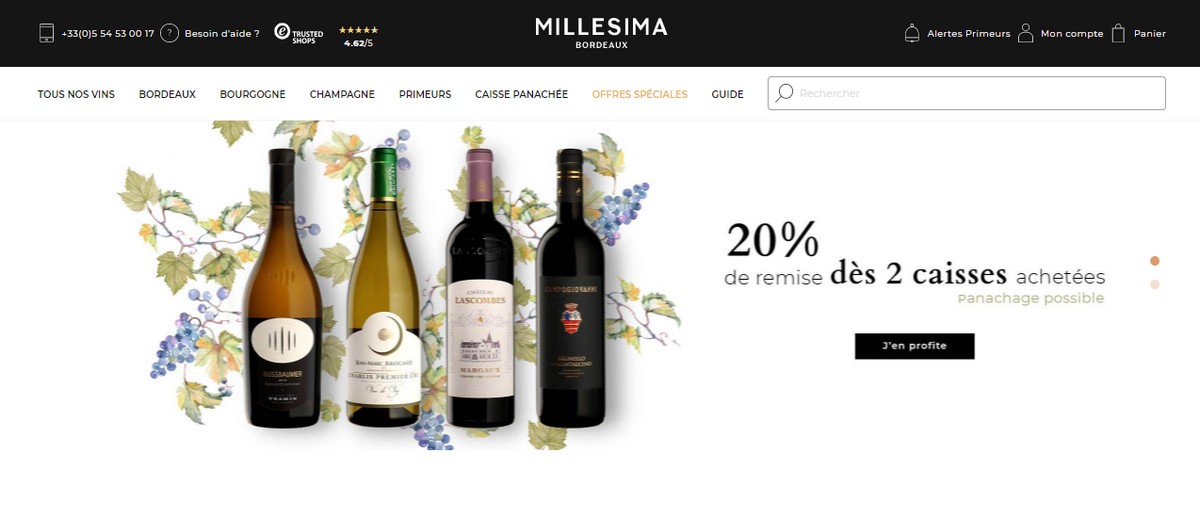Click the phone icon beside the number
The height and width of the screenshot is (518, 1200).
pos(46,33)
